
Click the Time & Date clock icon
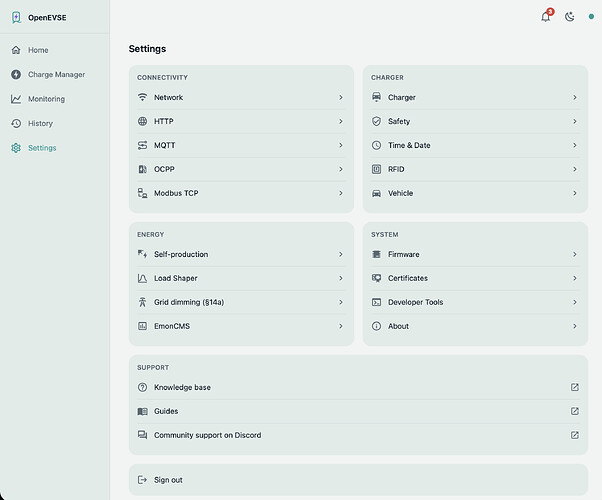pyautogui.click(x=377, y=145)
